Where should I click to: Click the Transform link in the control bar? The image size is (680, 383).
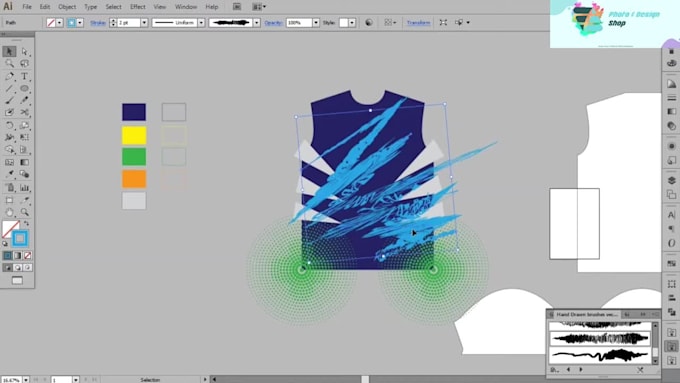coord(418,23)
